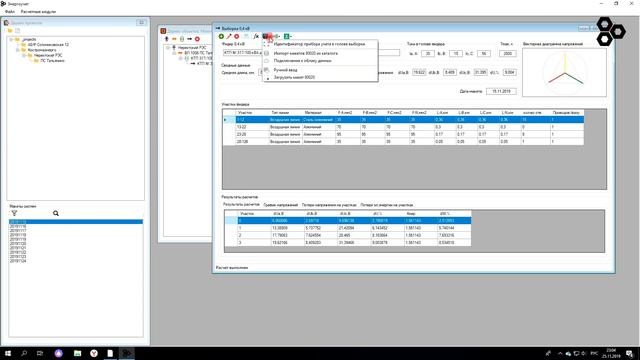Click Ic, A current input field
The width and height of the screenshot is (640, 360).
point(484,53)
